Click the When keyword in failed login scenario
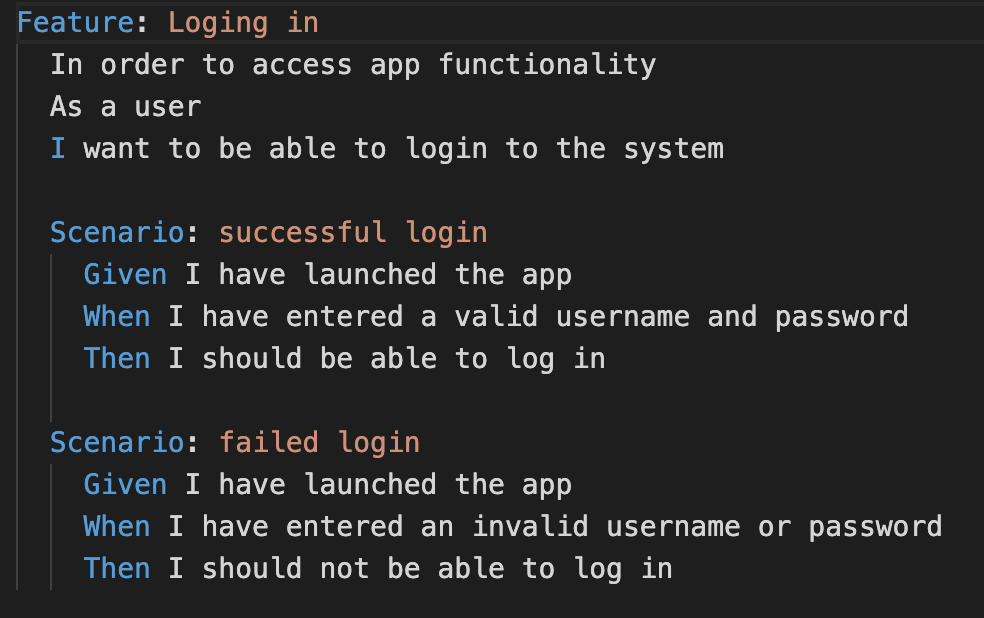Image resolution: width=984 pixels, height=618 pixels. tap(117, 527)
